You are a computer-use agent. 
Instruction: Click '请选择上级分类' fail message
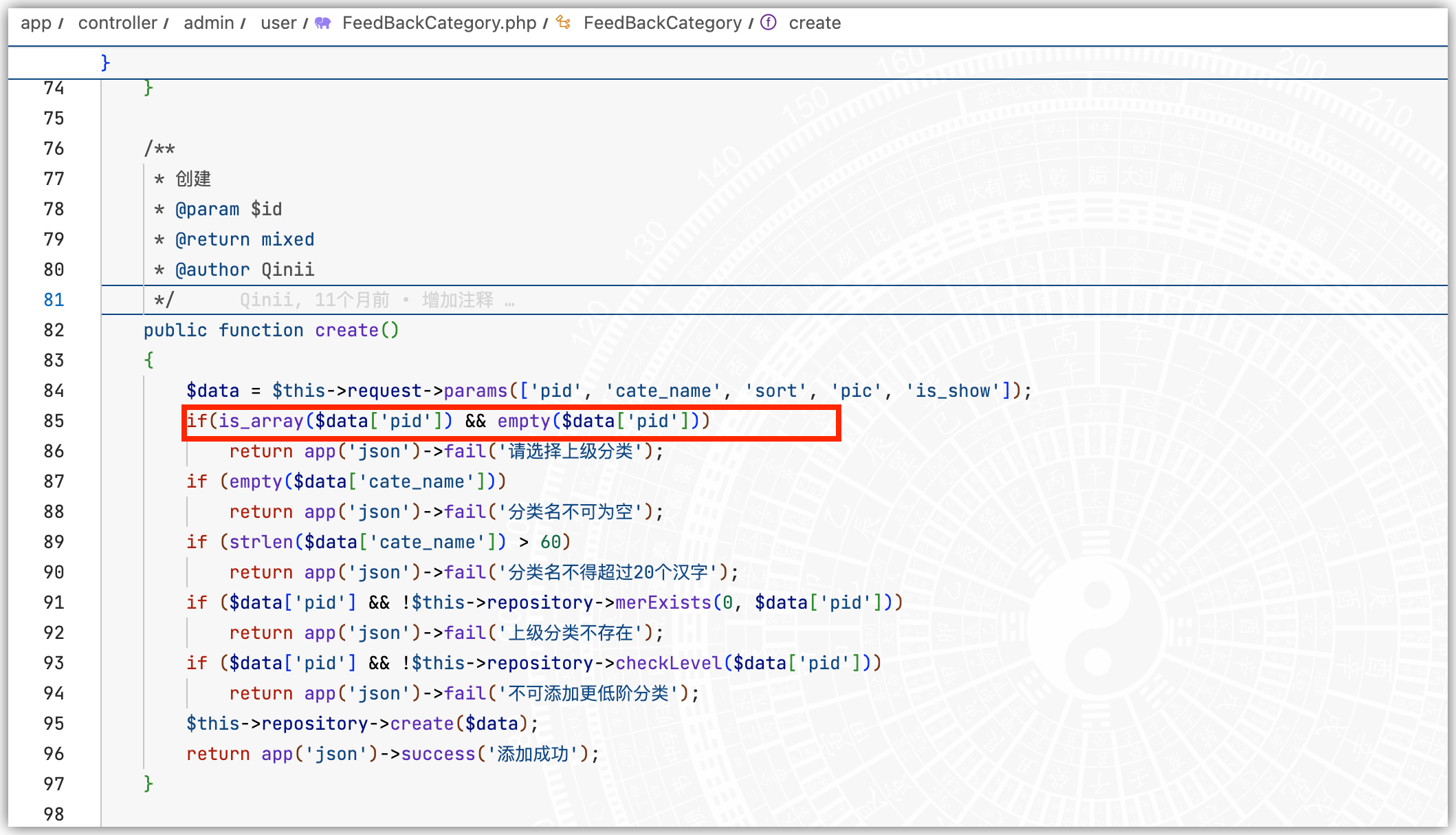pyautogui.click(x=571, y=451)
